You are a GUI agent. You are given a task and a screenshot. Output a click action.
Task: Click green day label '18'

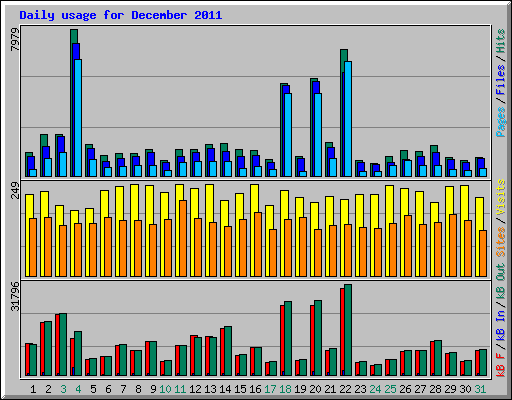tap(285, 389)
